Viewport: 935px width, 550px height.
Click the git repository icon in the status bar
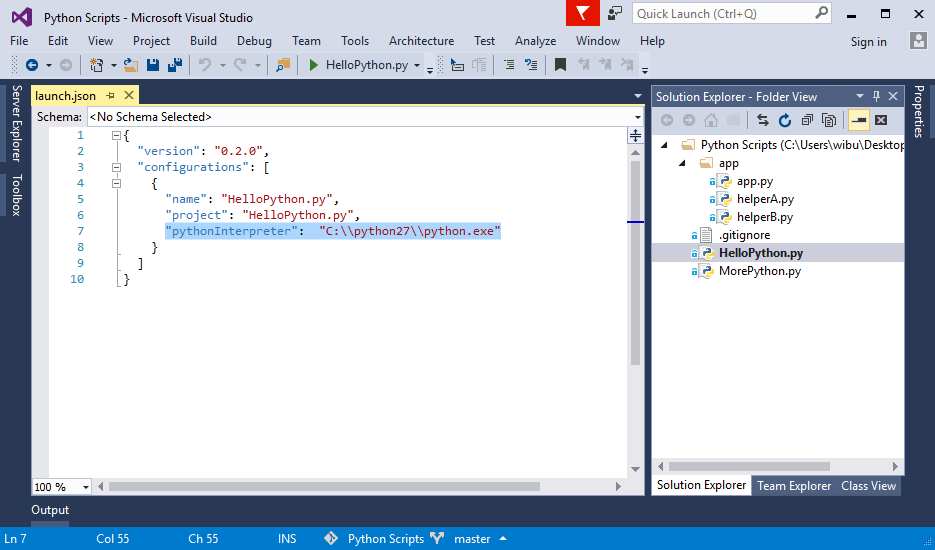pos(331,539)
